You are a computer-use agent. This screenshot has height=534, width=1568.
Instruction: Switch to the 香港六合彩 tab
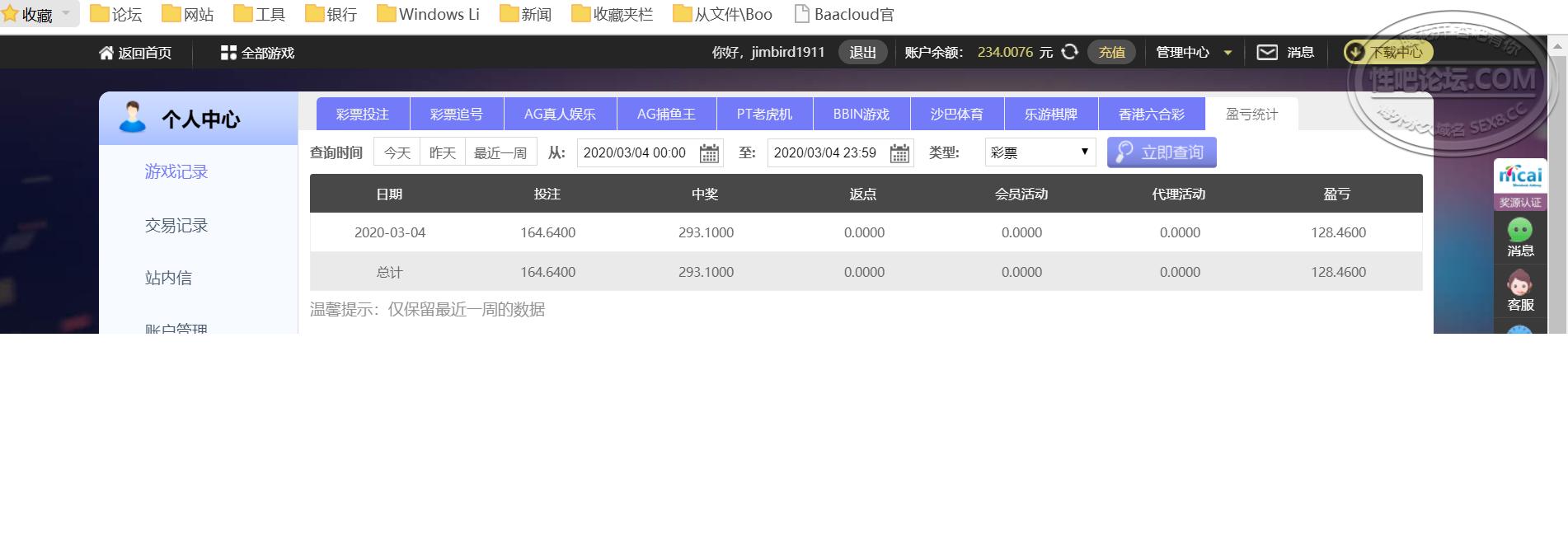point(1152,114)
